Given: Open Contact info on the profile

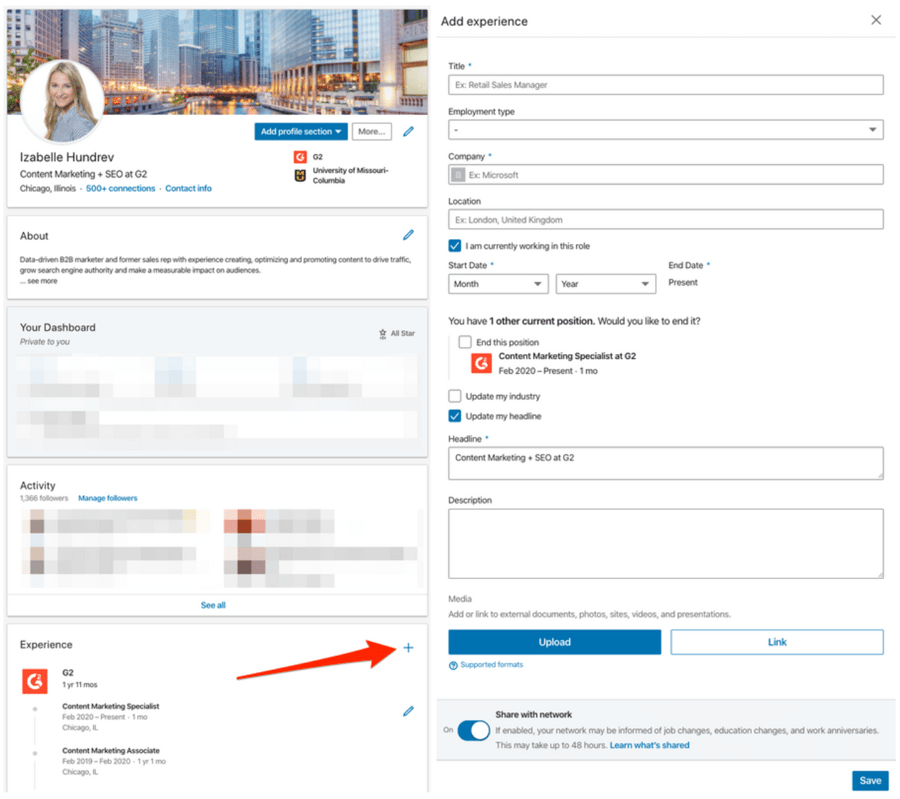Looking at the screenshot, I should pos(188,188).
